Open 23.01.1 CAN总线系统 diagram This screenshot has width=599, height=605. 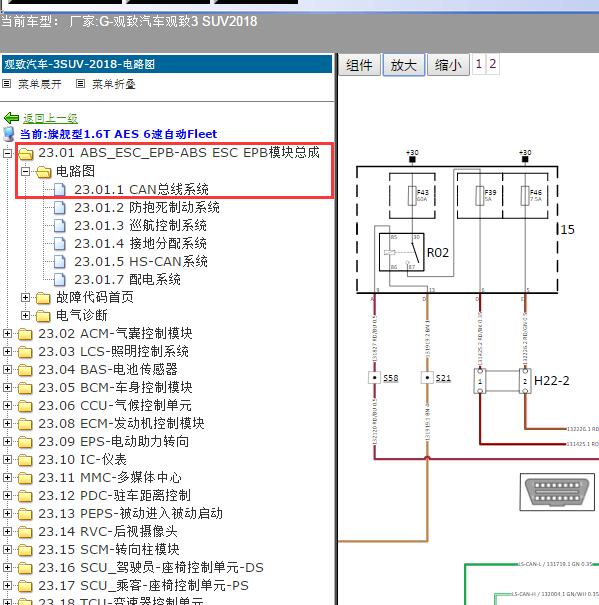(141, 189)
